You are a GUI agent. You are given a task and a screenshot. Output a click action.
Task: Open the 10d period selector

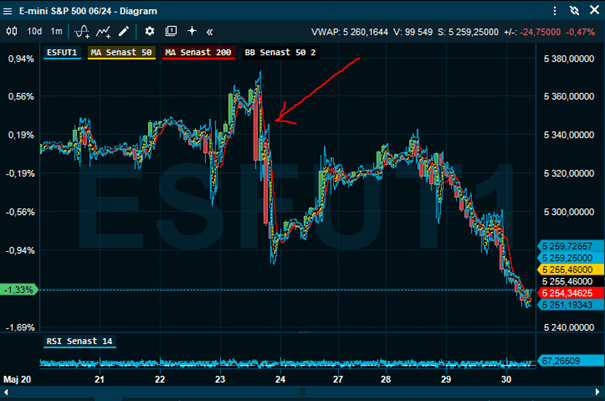(34, 31)
